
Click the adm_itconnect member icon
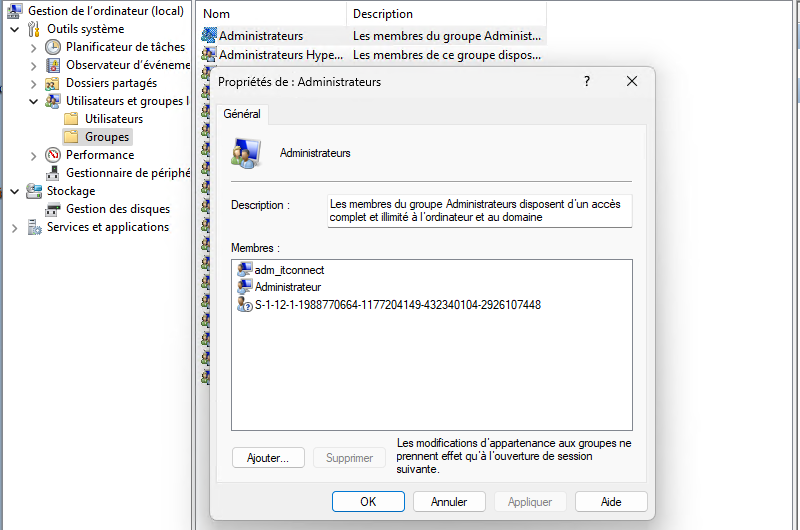pyautogui.click(x=245, y=269)
